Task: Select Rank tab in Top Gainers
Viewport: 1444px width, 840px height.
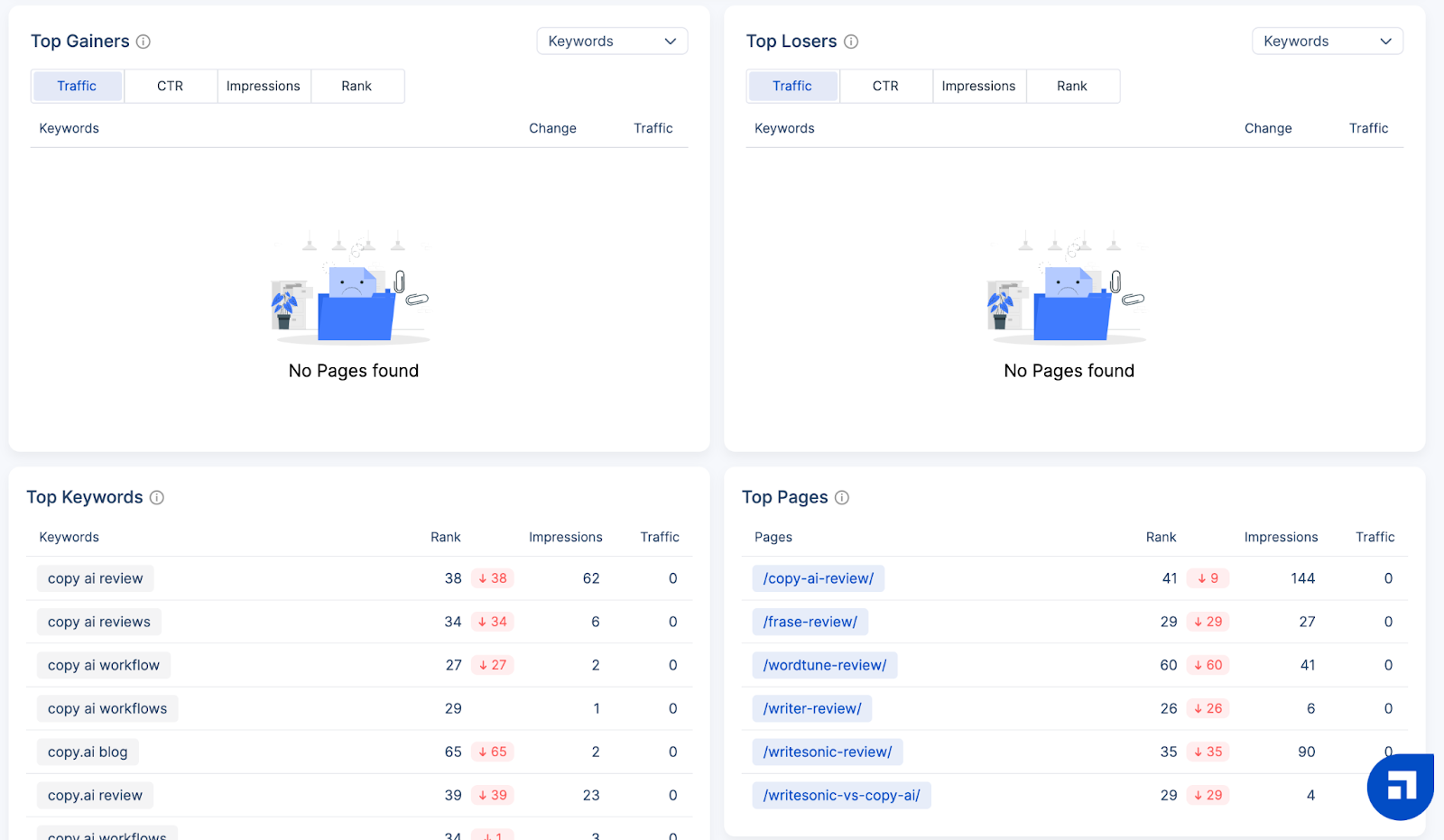Action: (x=356, y=86)
